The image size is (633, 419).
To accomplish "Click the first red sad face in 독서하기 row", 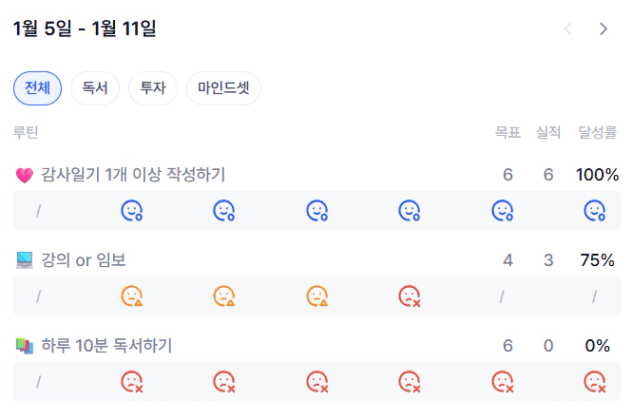I will click(132, 381).
